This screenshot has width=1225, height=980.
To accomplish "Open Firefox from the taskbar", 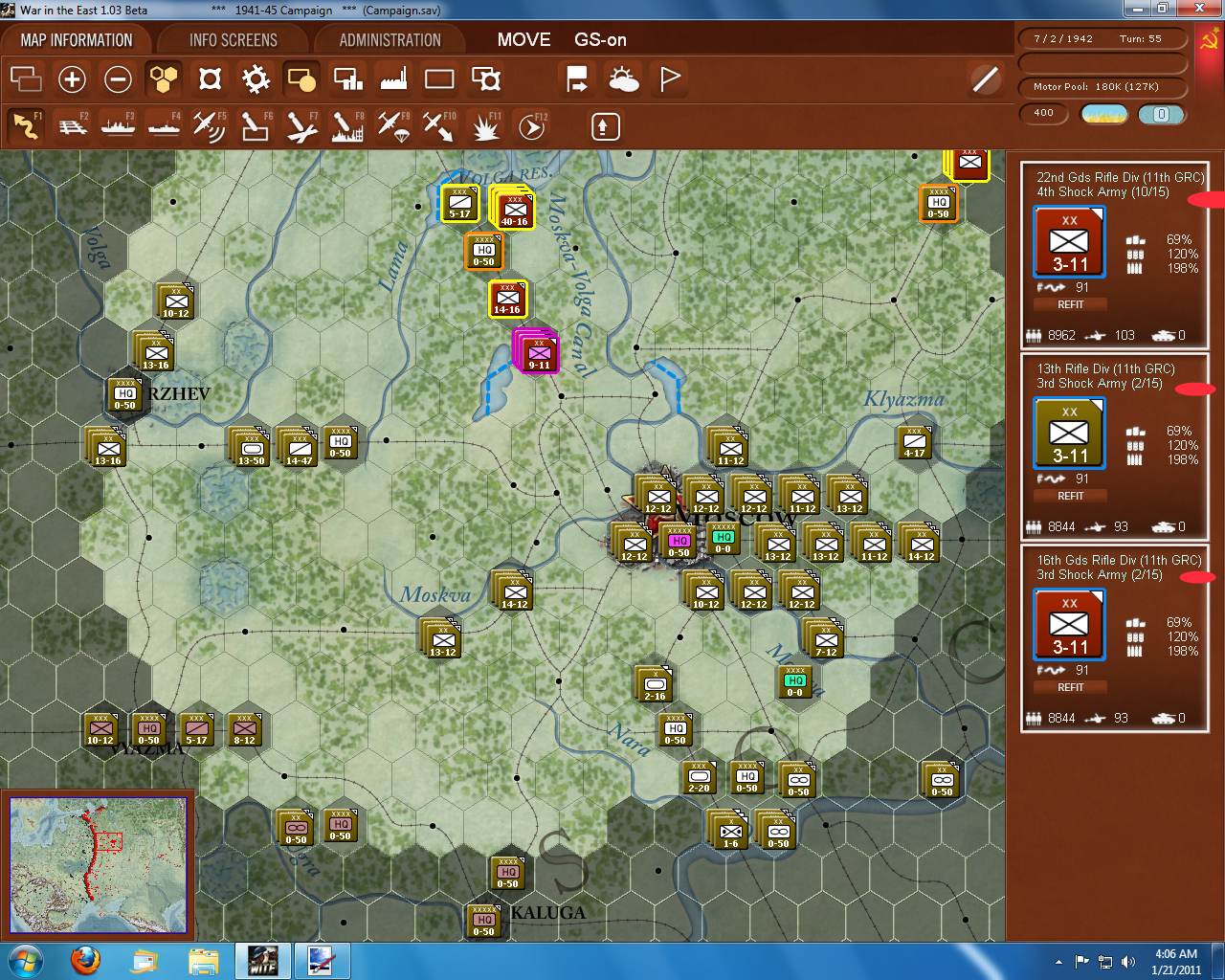I will tap(85, 960).
